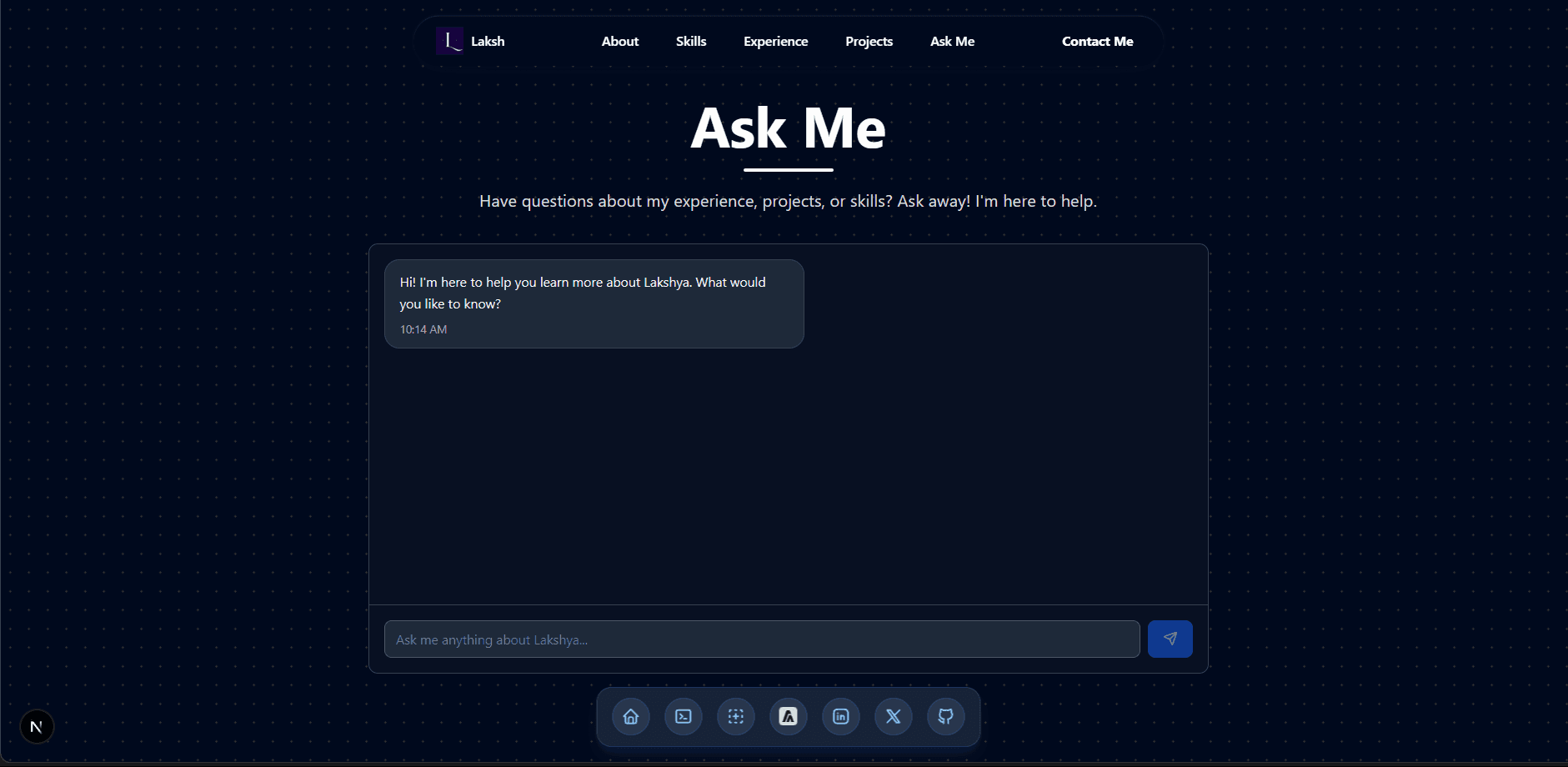This screenshot has width=1568, height=767.
Task: Click the 'Ask Me' page heading
Action: pyautogui.click(x=788, y=129)
